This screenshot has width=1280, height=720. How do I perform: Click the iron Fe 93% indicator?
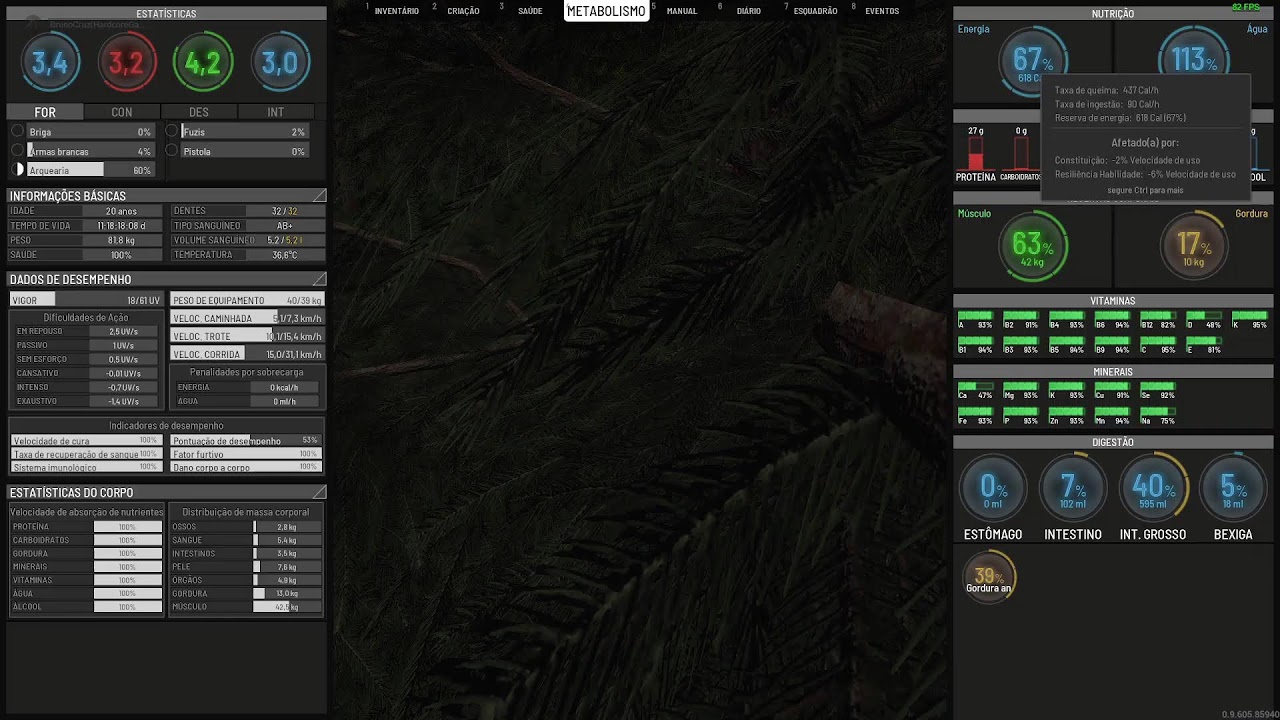975,416
